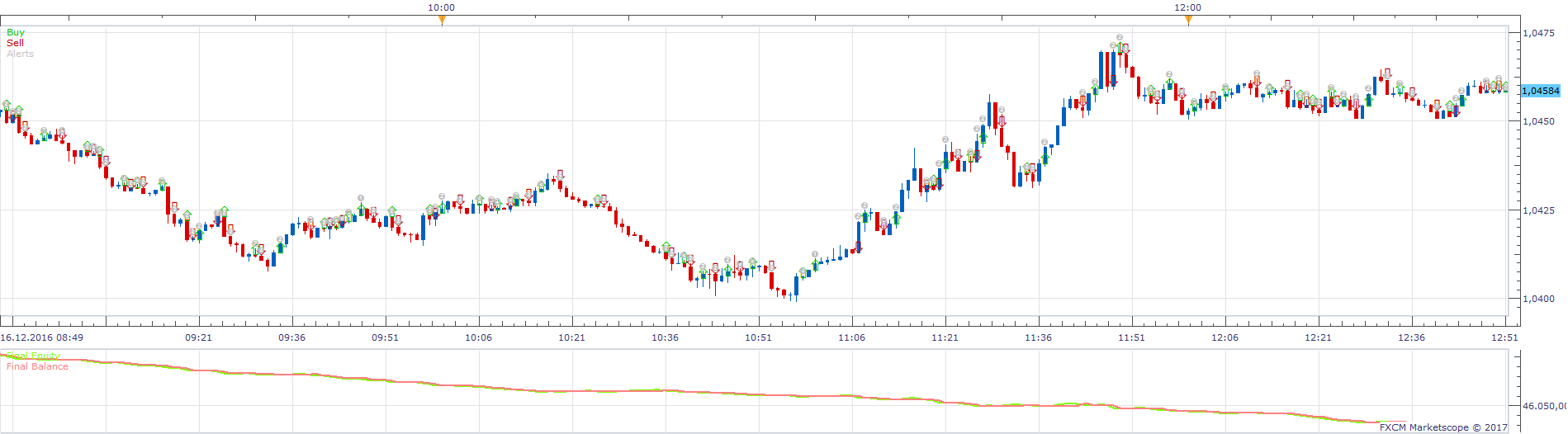Screen dimensions: 1568x434
Task: Toggle the Sell legend label
Action: [x=16, y=43]
